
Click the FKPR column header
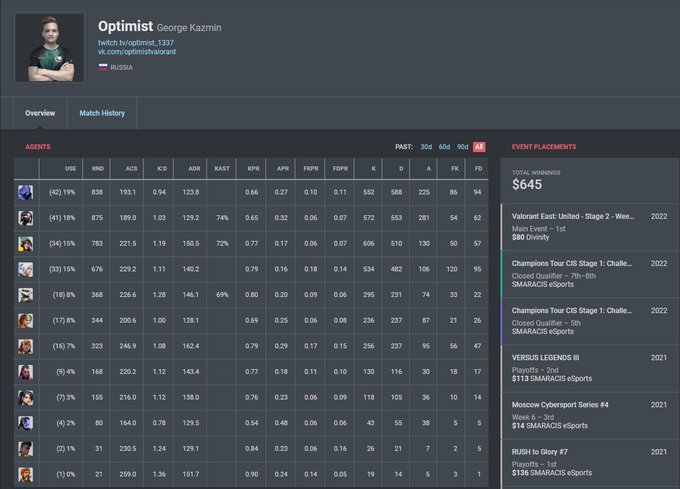pyautogui.click(x=311, y=169)
